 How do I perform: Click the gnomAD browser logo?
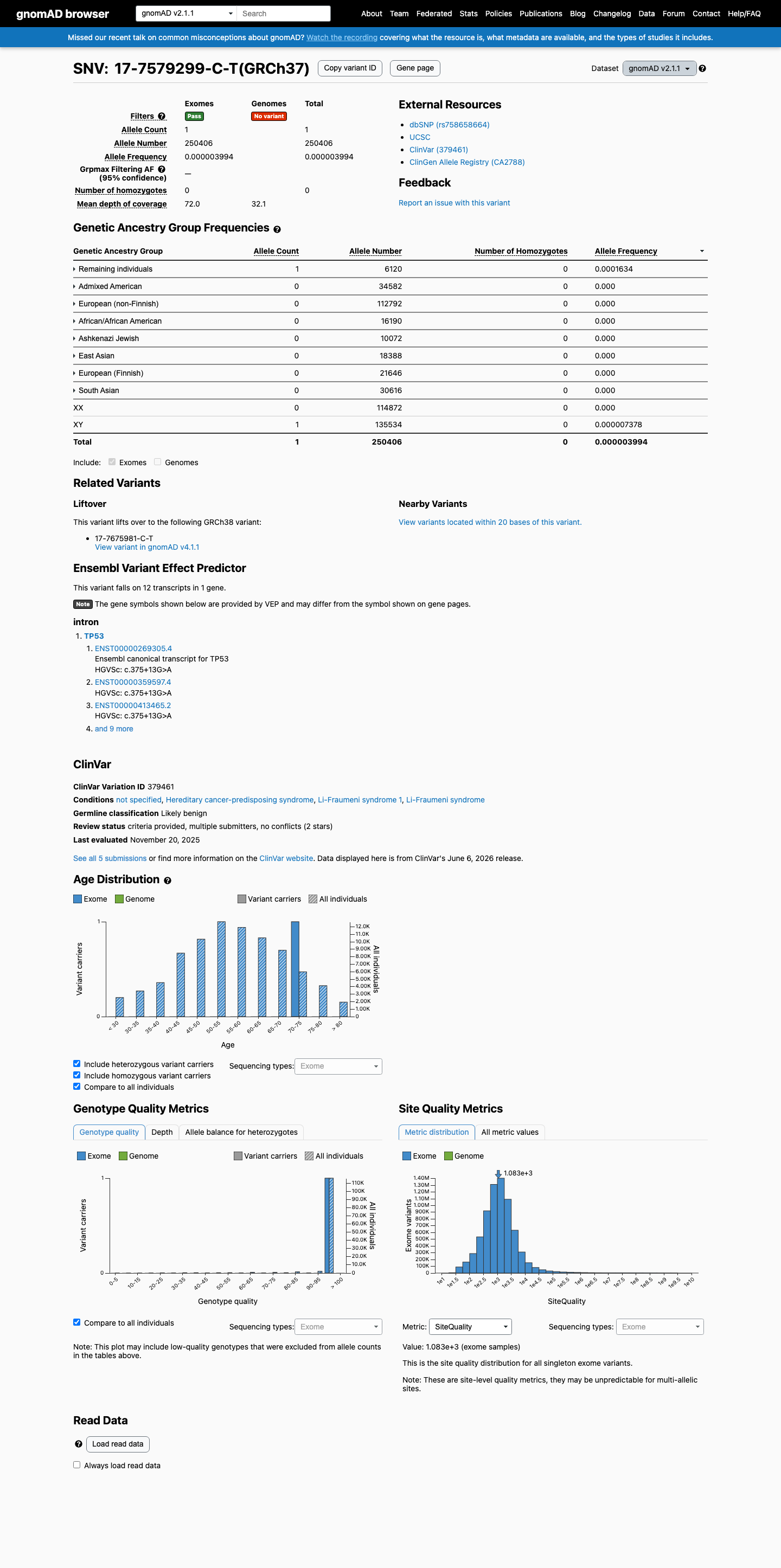[x=63, y=14]
